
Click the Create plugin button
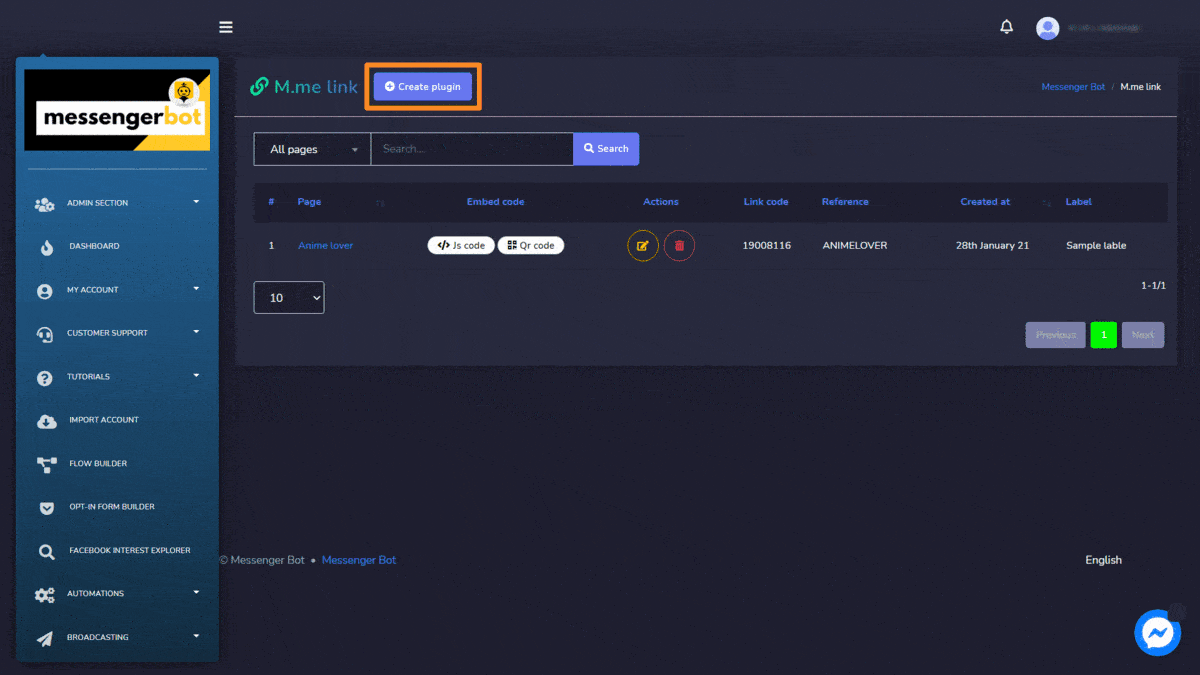(x=422, y=87)
